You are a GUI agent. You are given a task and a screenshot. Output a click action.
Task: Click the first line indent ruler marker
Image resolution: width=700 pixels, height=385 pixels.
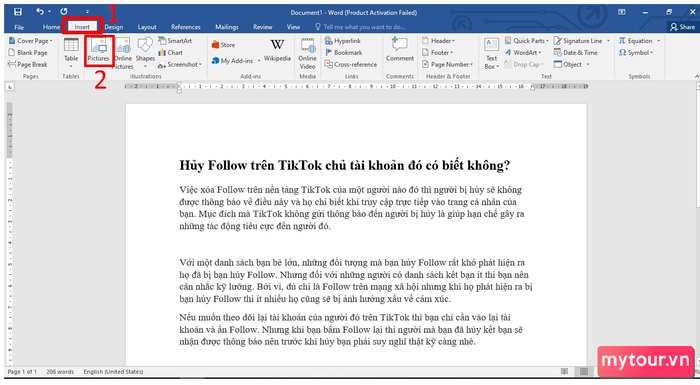pyautogui.click(x=179, y=84)
